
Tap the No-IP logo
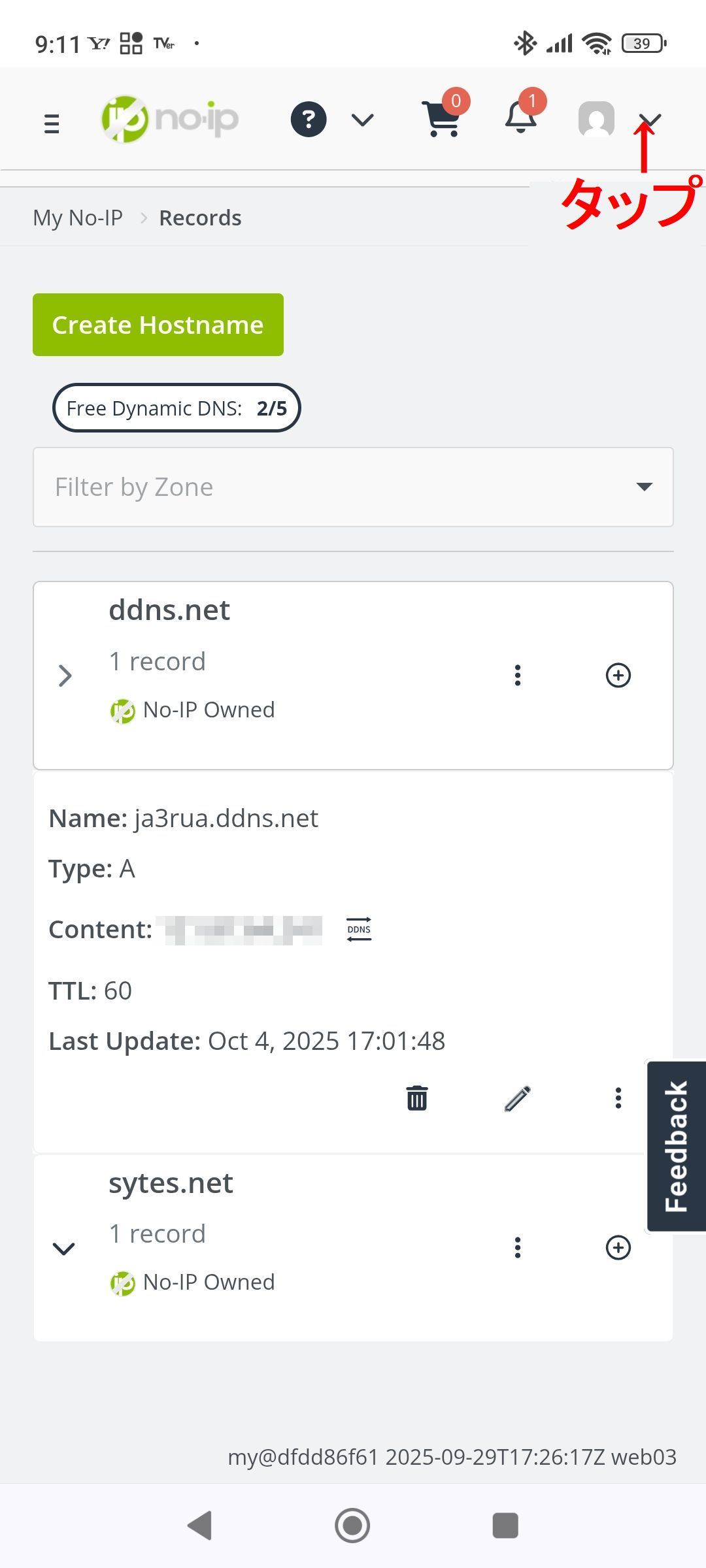click(x=170, y=120)
